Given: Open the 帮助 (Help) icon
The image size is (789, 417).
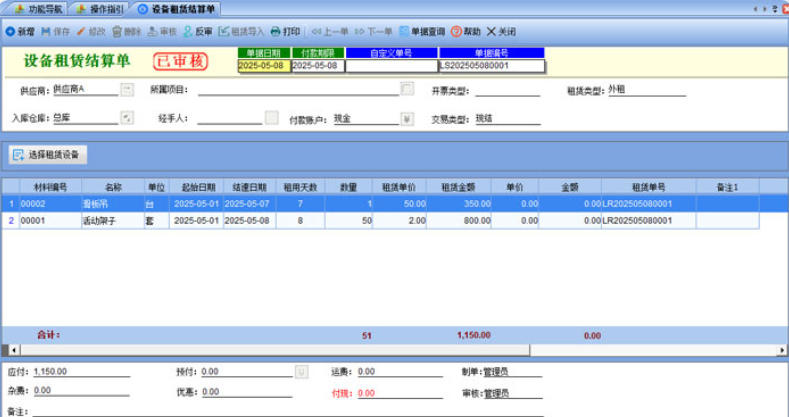Looking at the screenshot, I should (466, 32).
